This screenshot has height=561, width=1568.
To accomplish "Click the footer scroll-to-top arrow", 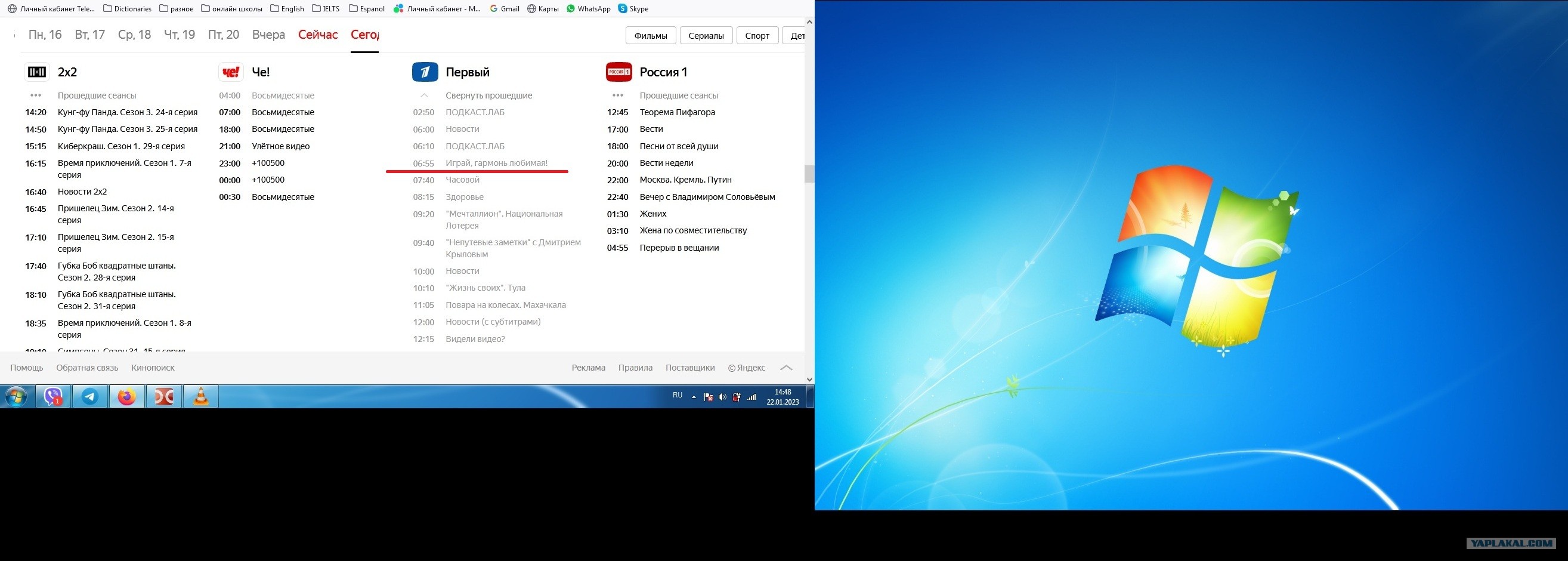I will 787,368.
